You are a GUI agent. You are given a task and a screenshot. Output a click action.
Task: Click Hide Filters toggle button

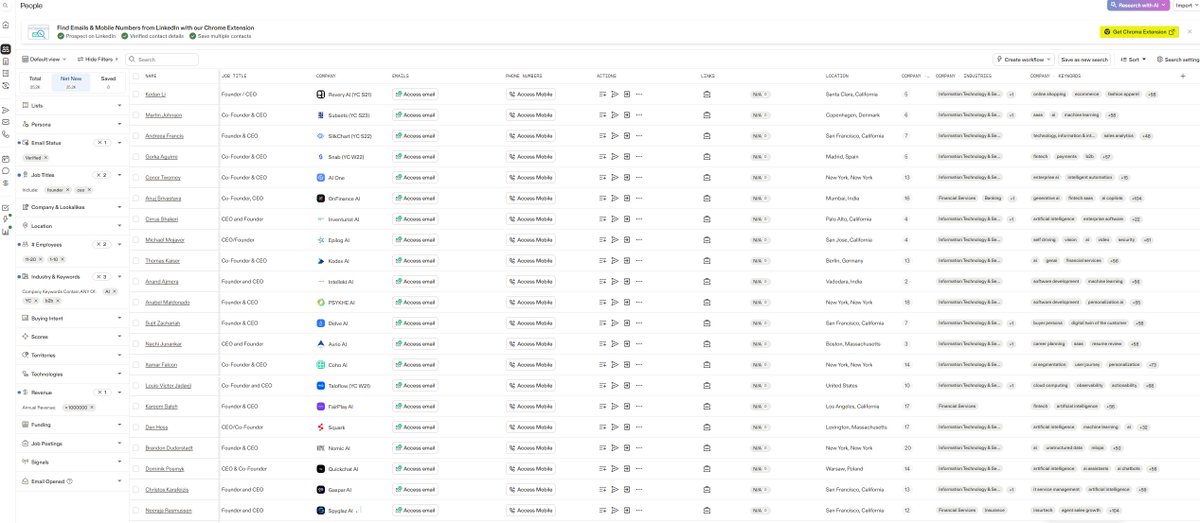[x=98, y=59]
